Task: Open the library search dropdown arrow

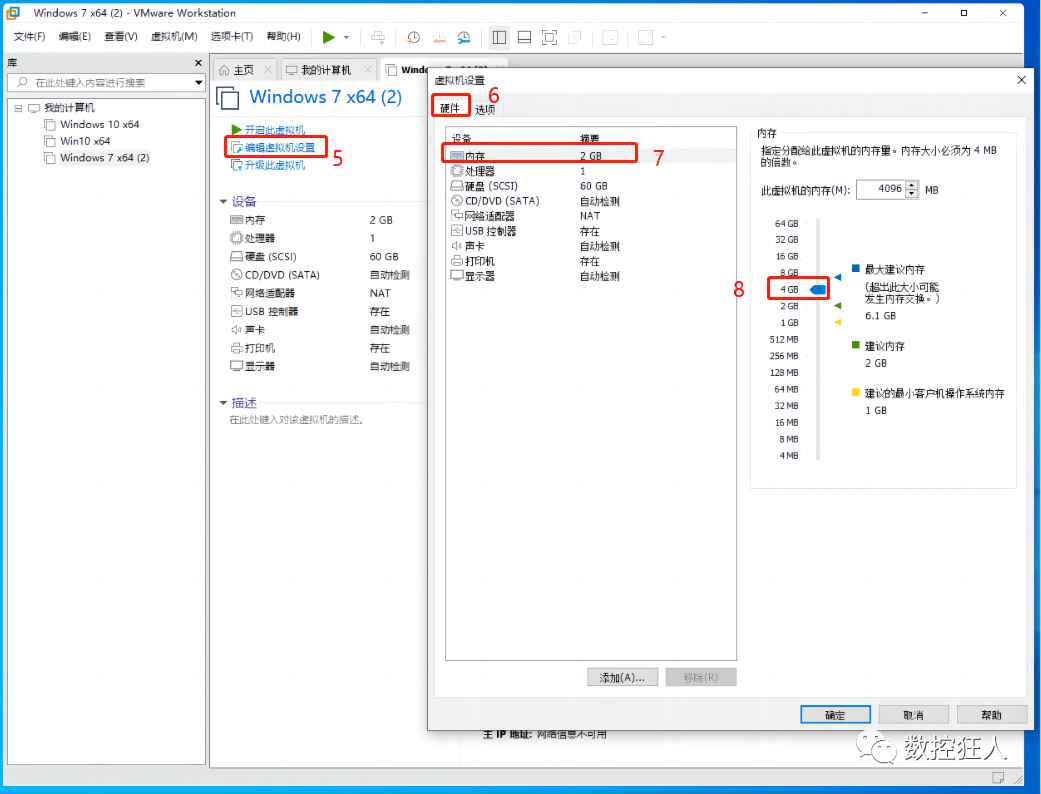Action: [x=199, y=82]
